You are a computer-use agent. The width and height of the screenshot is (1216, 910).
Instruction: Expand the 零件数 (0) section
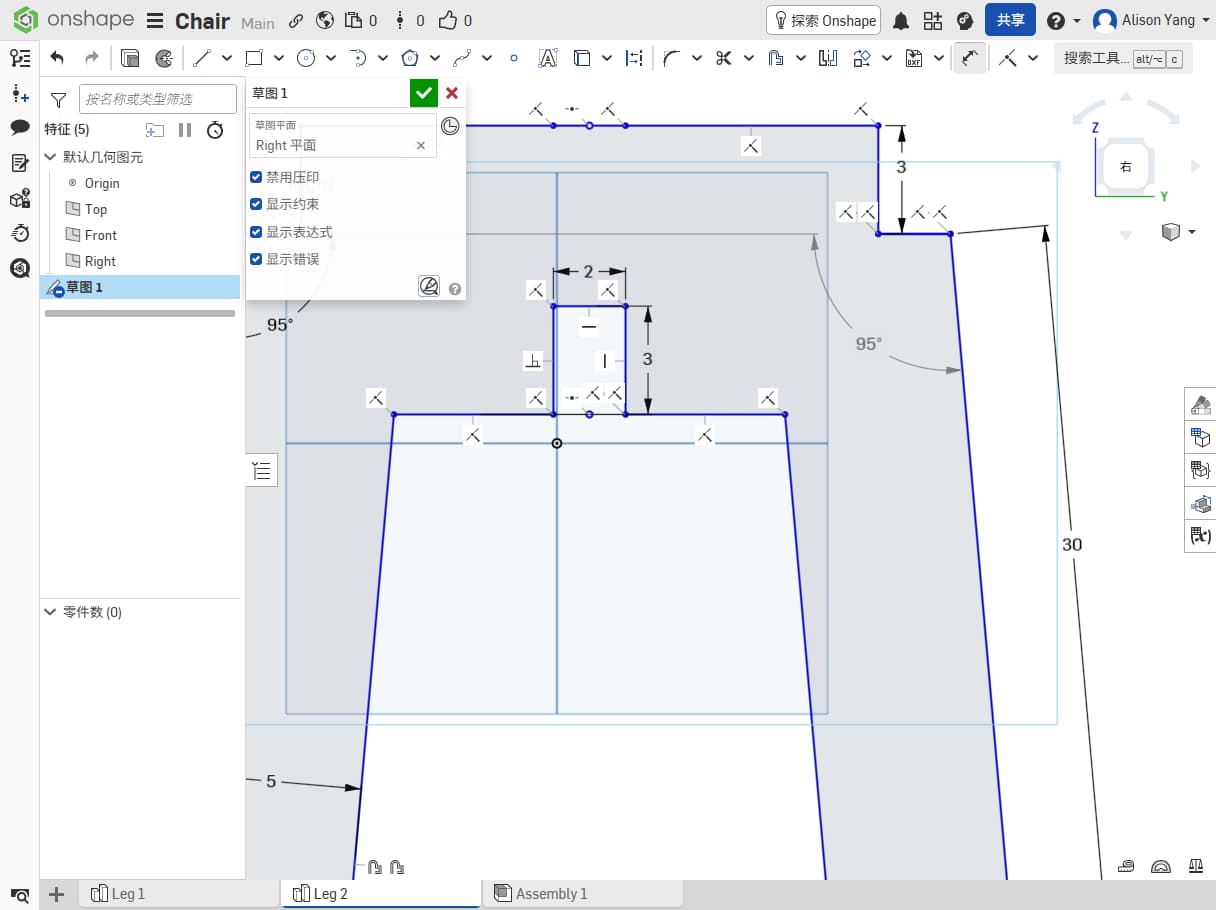[x=51, y=612]
